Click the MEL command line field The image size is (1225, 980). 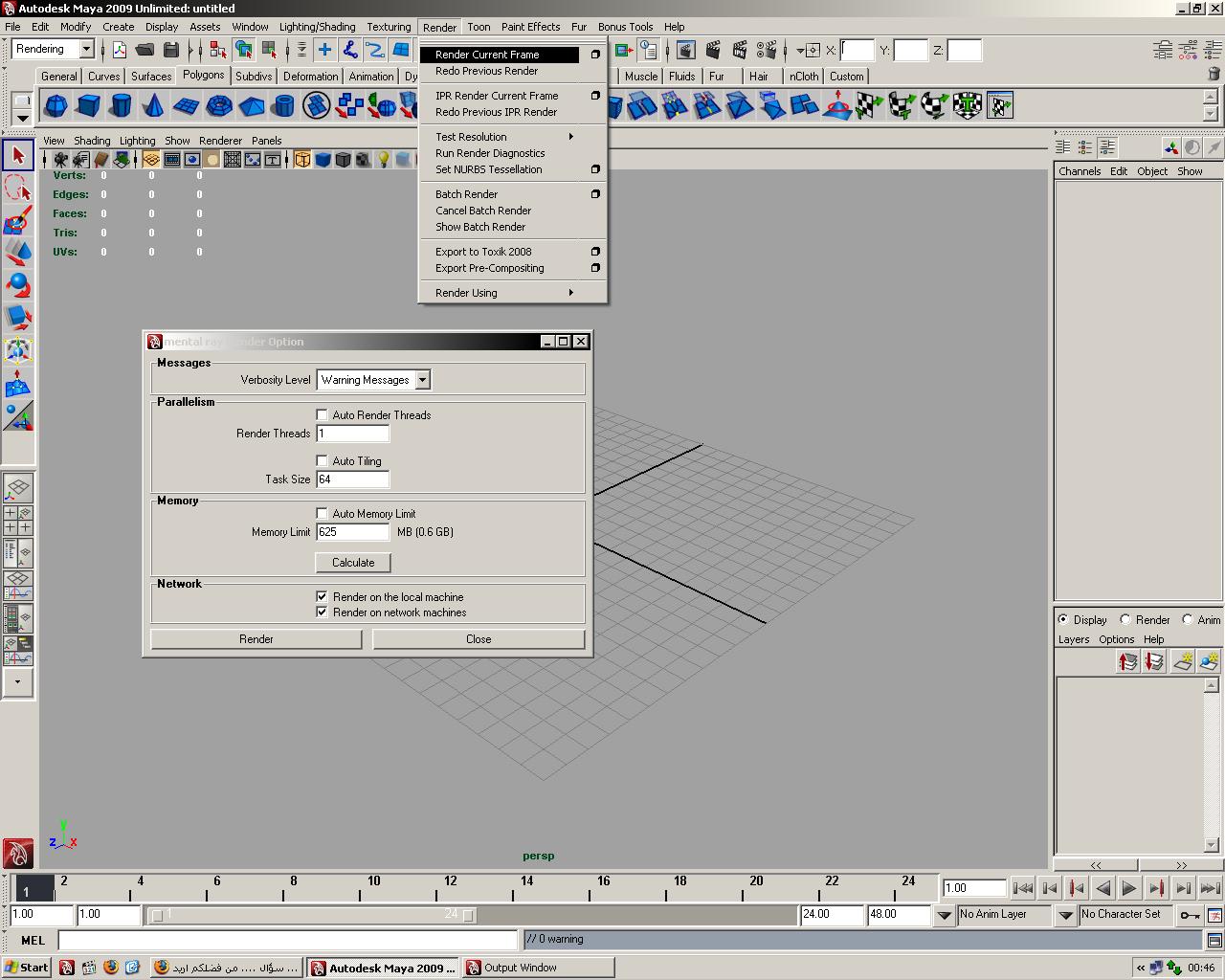[288, 940]
